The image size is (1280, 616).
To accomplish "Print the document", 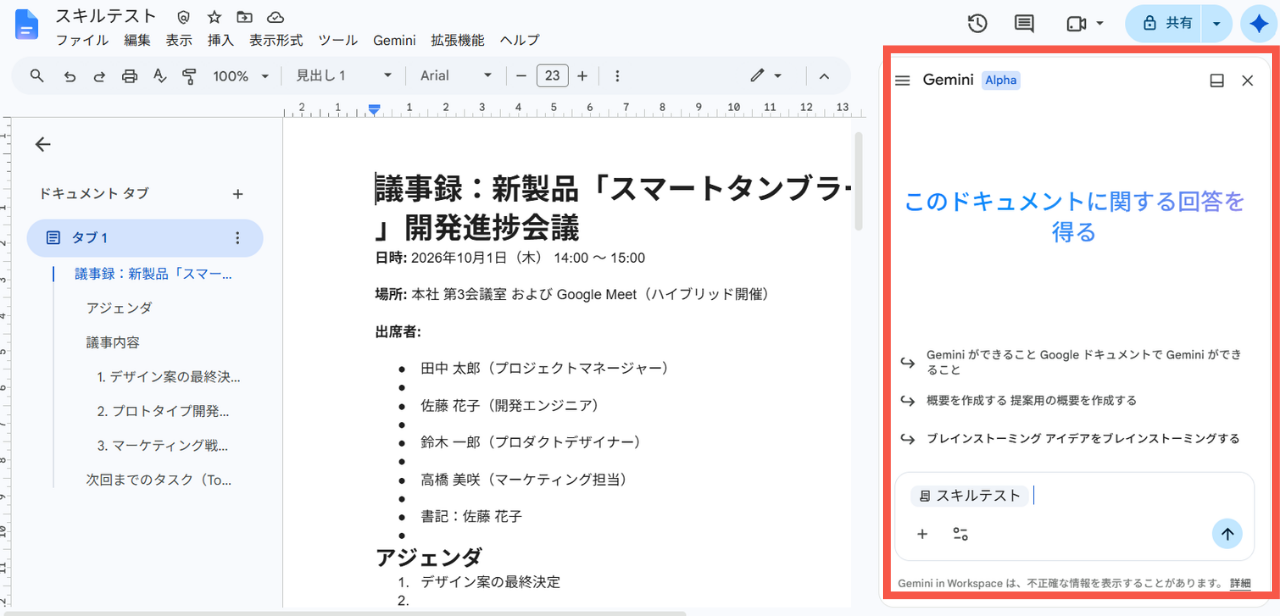I will 129,76.
